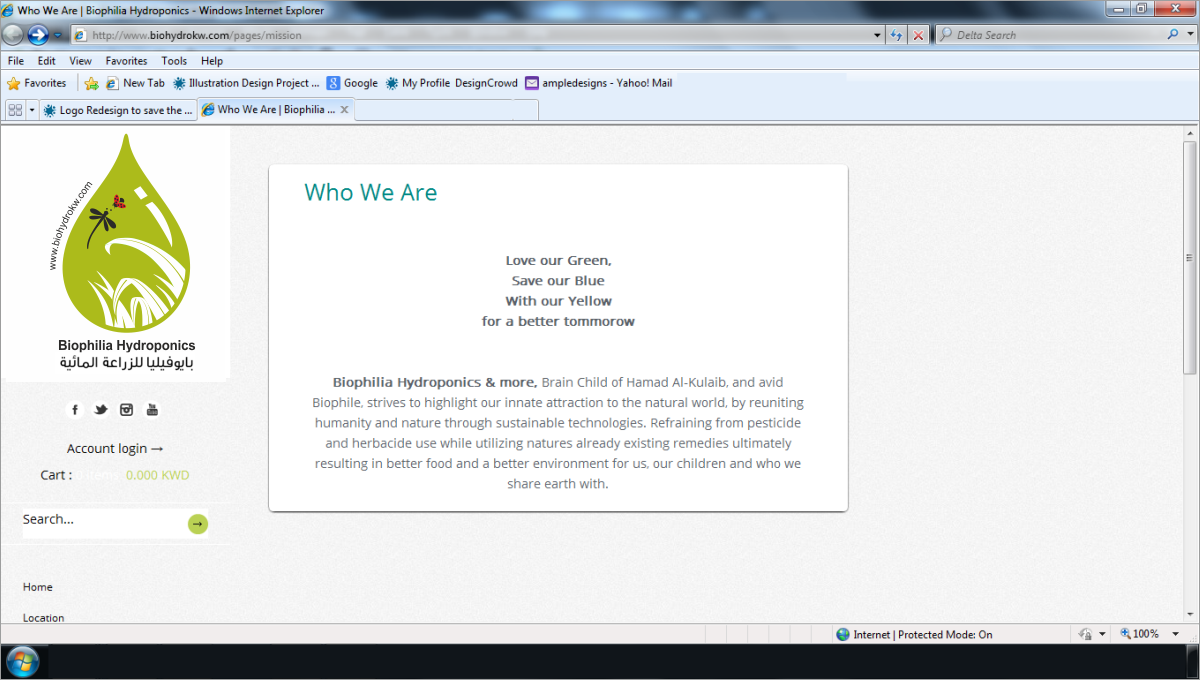The height and width of the screenshot is (680, 1200).
Task: Submit search with green arrow button
Action: [198, 524]
